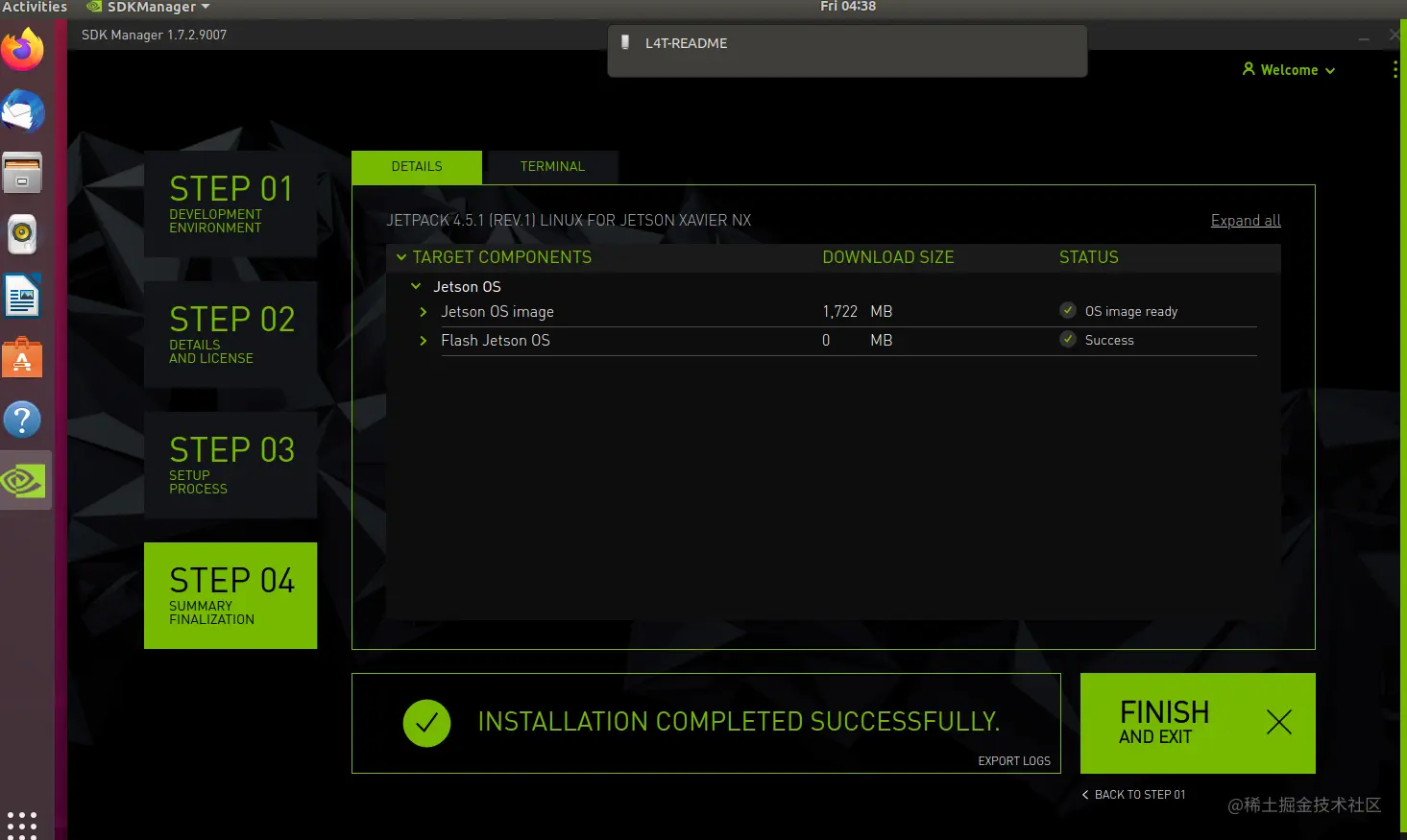
Task: Click the Success status check icon
Action: [1068, 339]
